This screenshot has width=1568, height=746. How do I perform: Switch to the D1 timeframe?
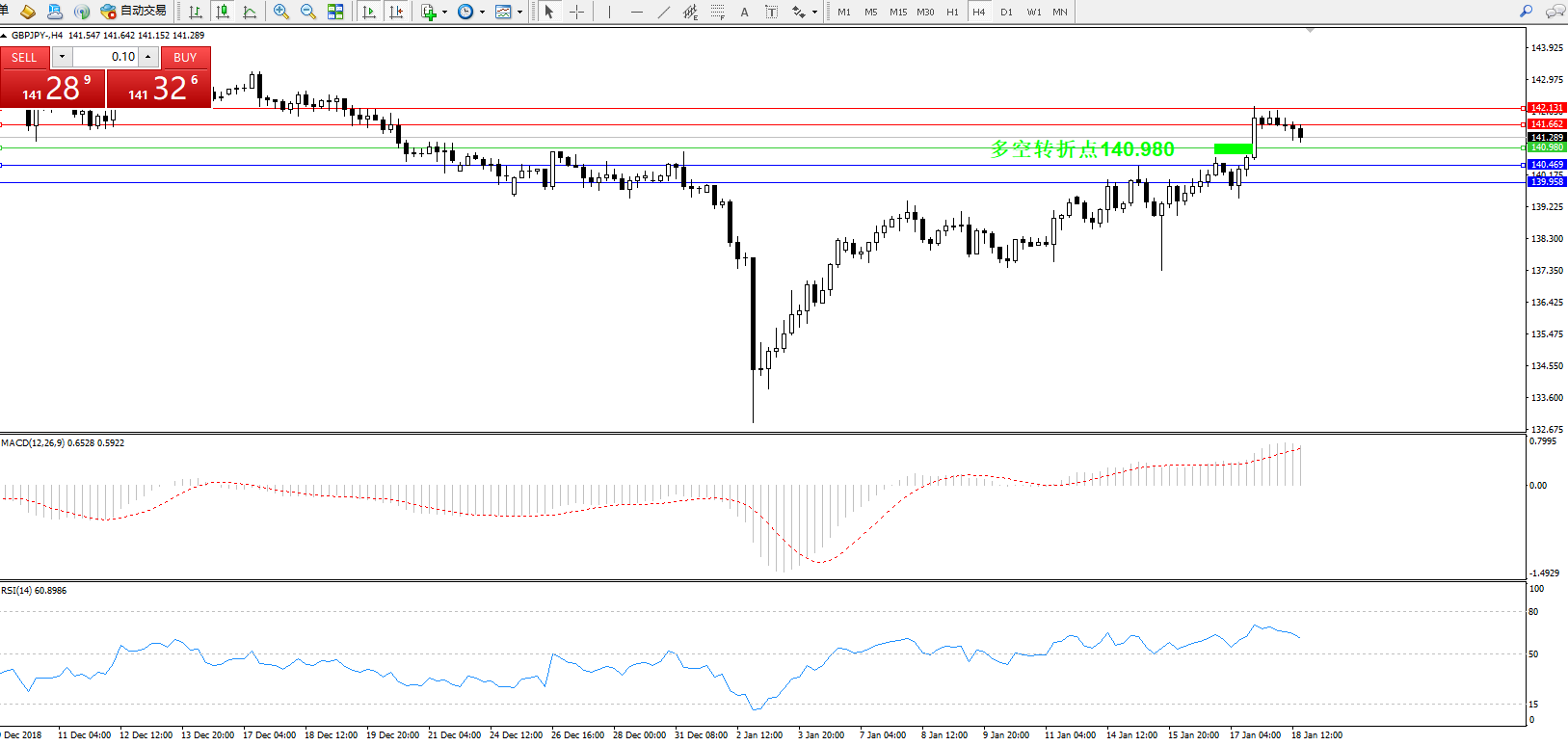tap(1006, 12)
